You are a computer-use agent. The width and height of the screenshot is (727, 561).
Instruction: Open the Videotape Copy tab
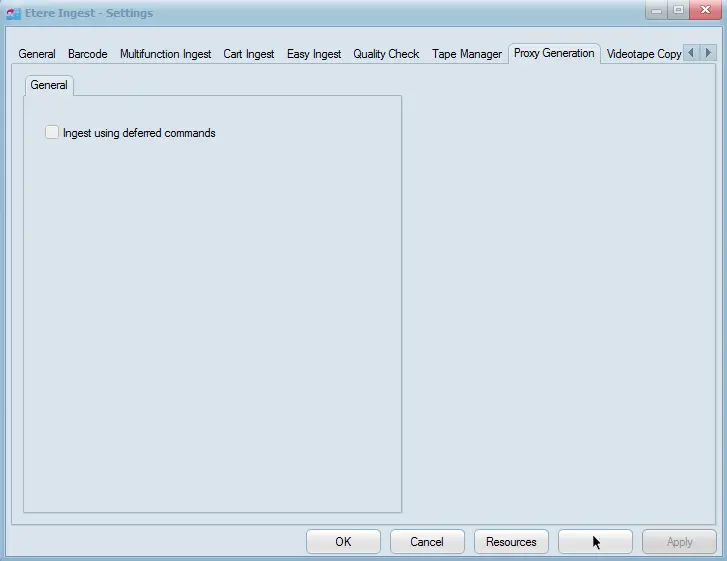[643, 54]
